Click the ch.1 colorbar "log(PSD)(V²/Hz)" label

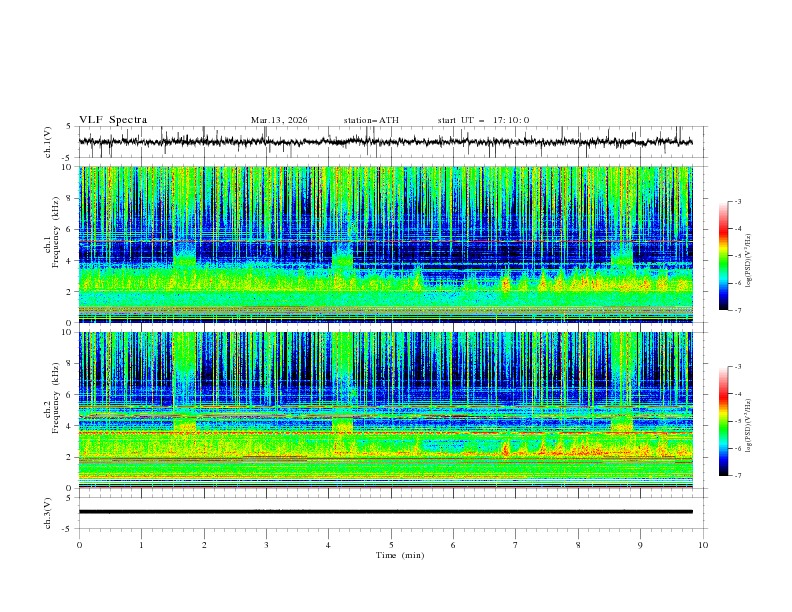[749, 261]
